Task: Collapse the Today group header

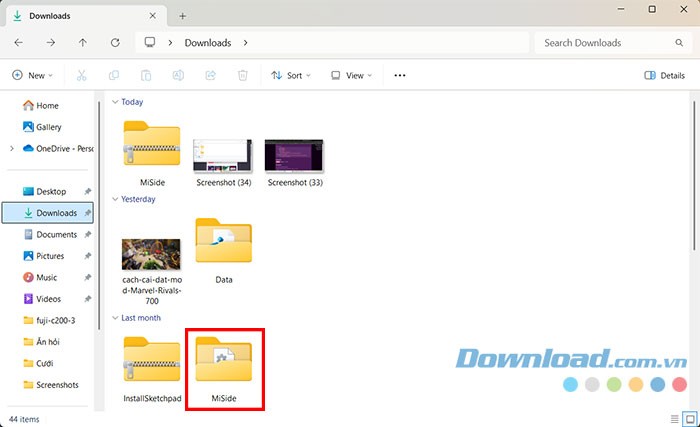Action: click(115, 101)
